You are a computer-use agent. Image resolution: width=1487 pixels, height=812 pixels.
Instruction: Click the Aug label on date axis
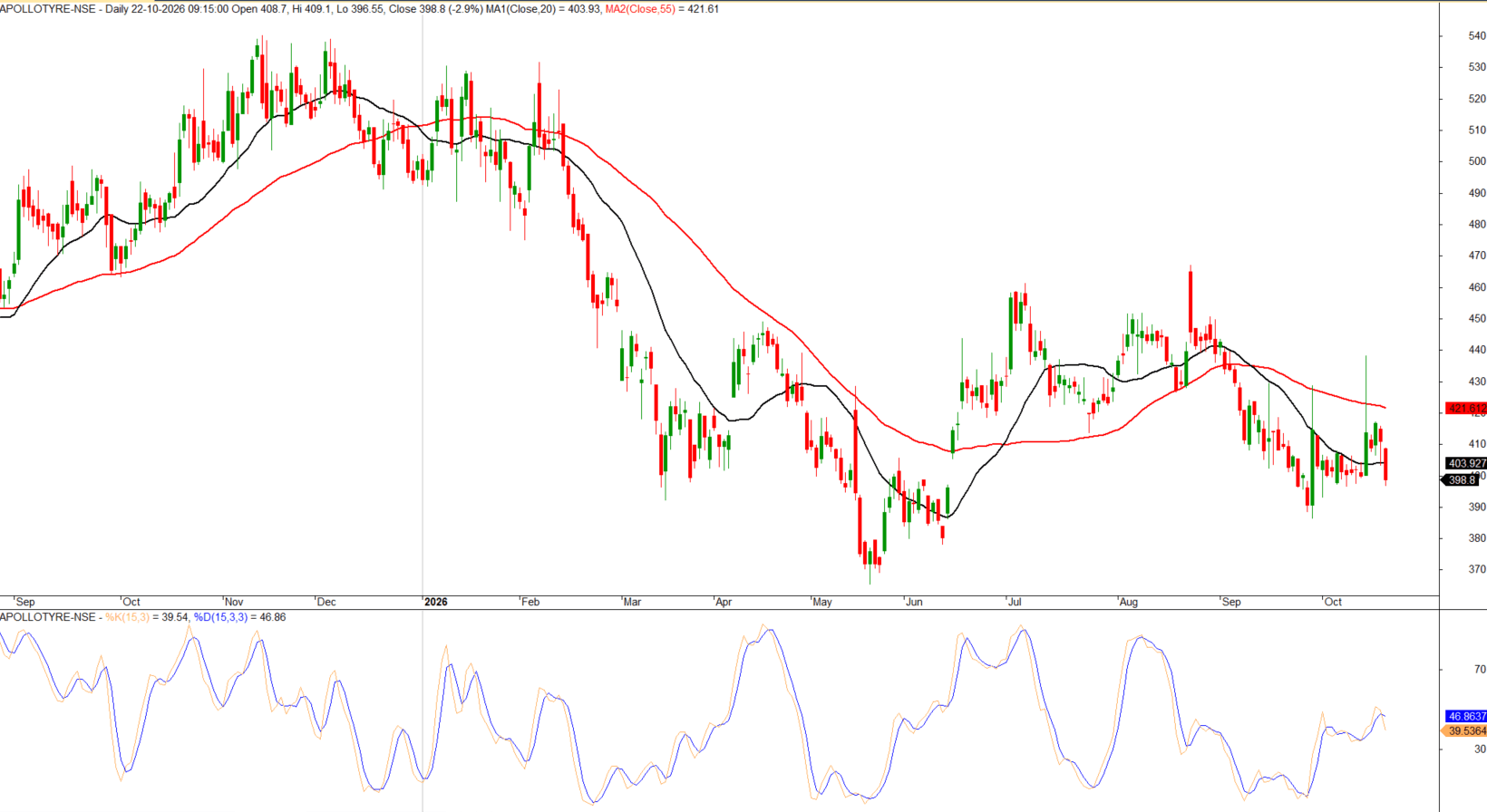1128,602
